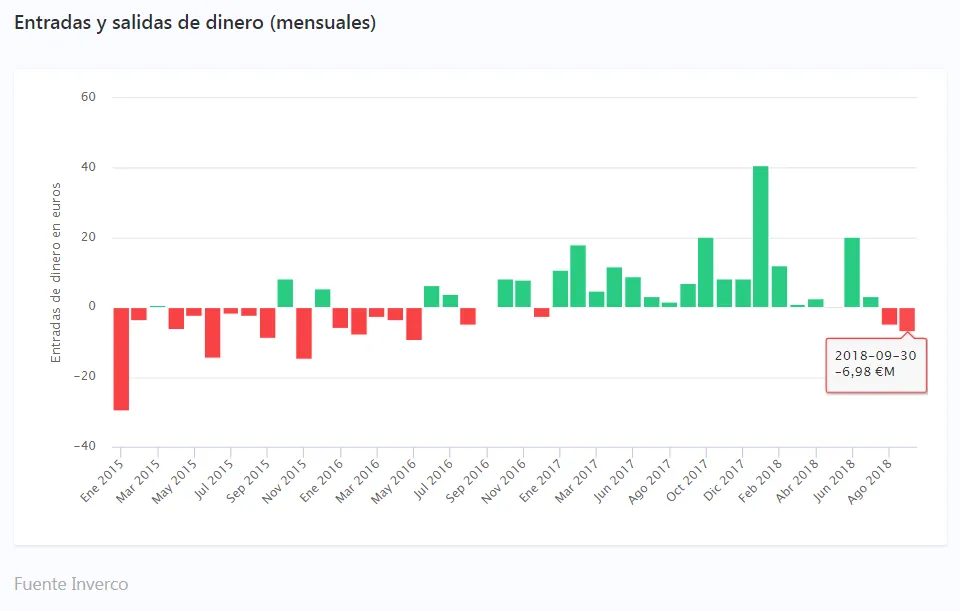Click the long red bar between May and Jul 2015
The image size is (960, 611).
pyautogui.click(x=212, y=332)
